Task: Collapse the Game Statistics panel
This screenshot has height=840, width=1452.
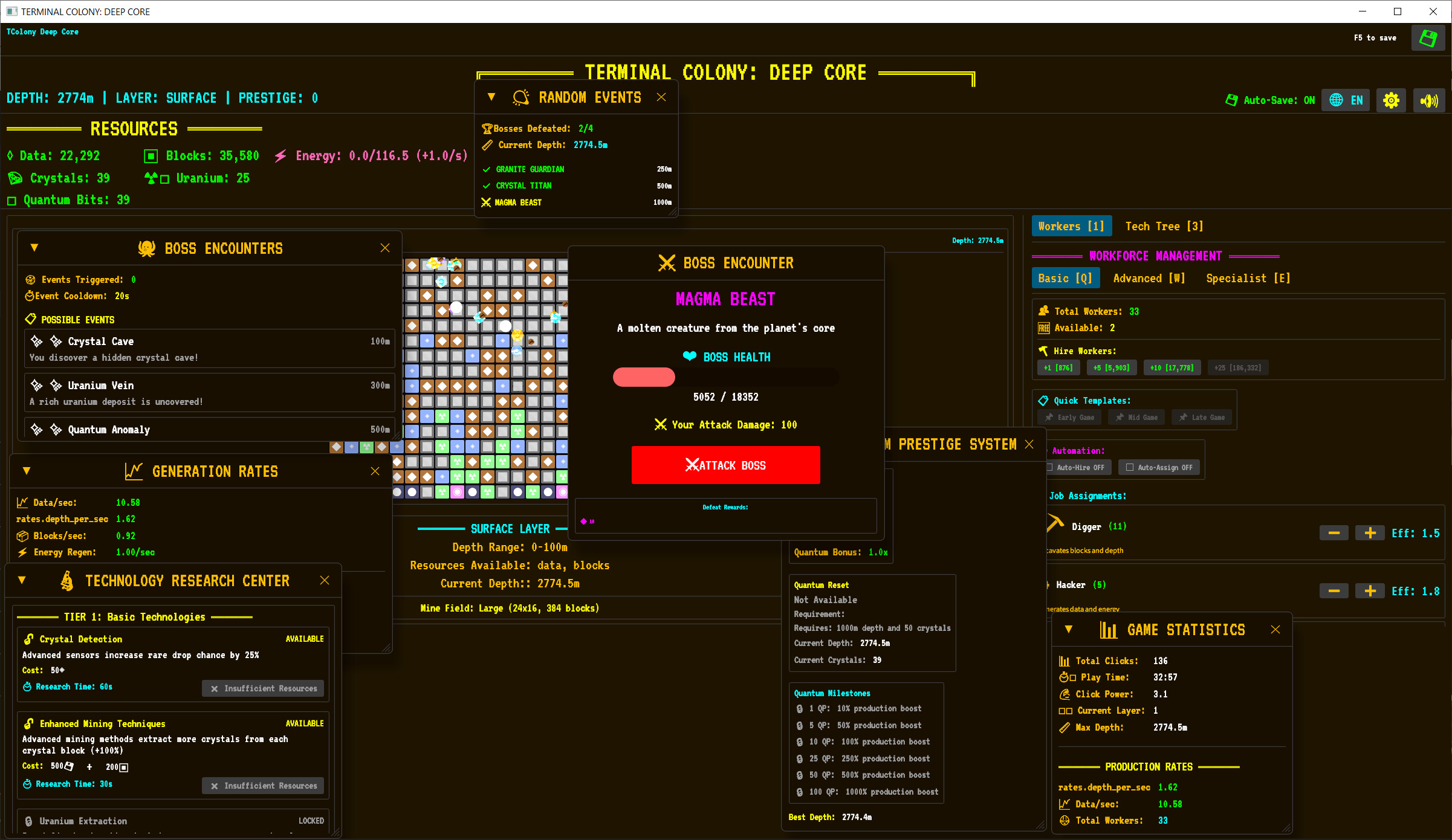Action: 1069,629
